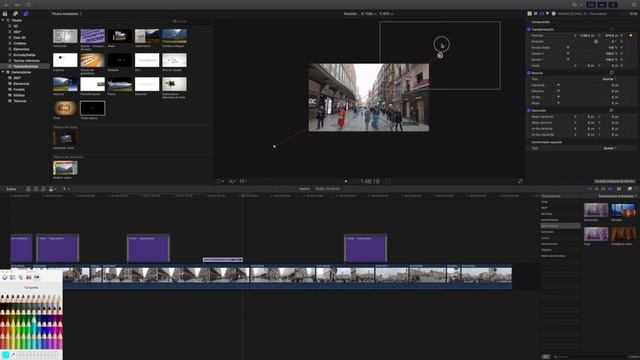Image resolution: width=640 pixels, height=360 pixels.
Task: Select the last purple title clip
Action: 365,248
